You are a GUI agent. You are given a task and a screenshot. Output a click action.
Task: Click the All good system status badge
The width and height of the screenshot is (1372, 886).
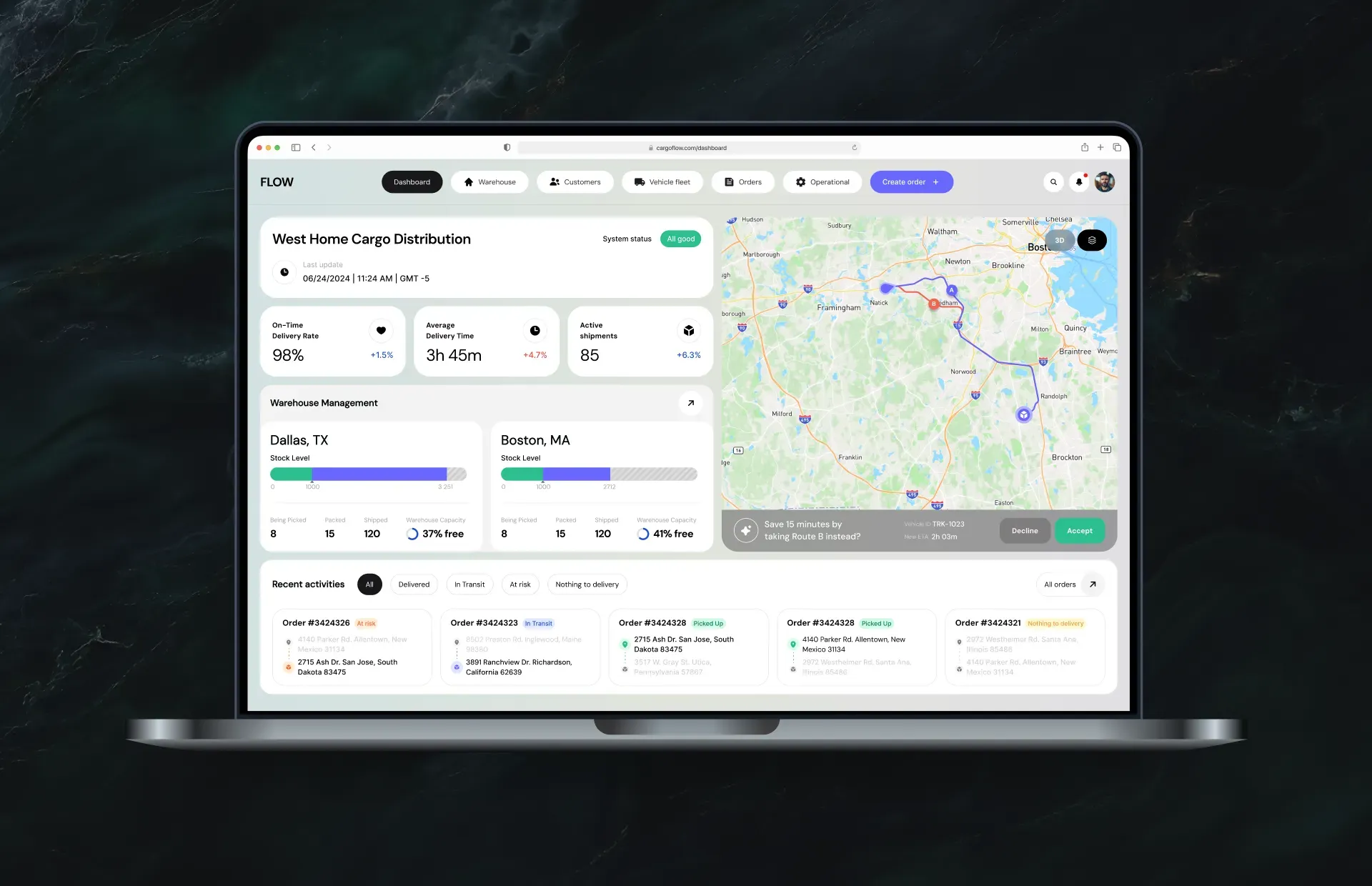click(680, 239)
